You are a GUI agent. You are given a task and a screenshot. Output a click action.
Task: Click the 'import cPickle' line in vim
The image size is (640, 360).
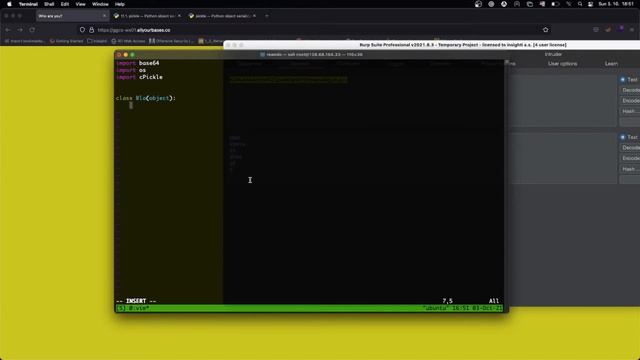coord(139,77)
